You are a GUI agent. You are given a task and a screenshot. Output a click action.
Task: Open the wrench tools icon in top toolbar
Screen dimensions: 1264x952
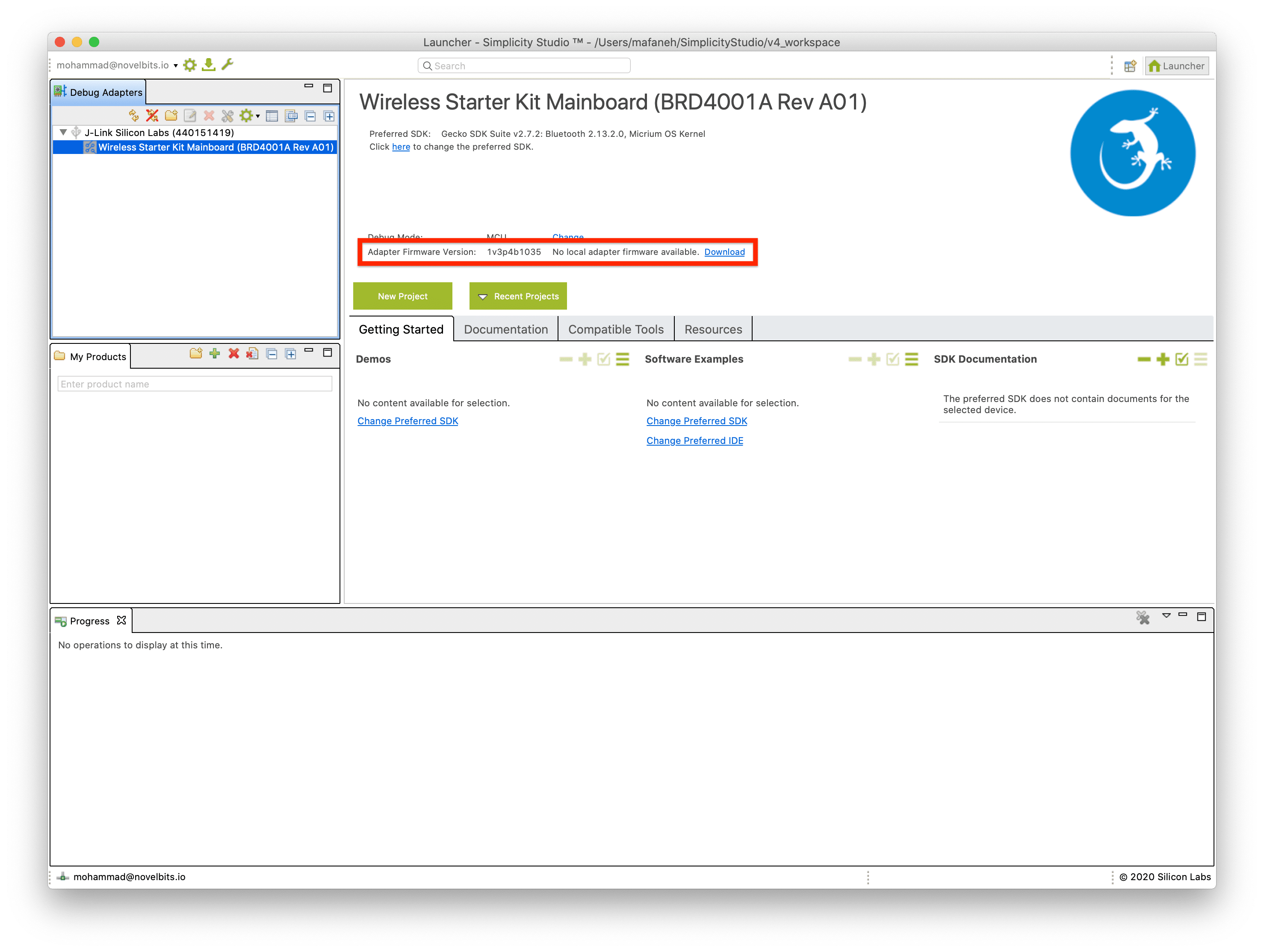pos(227,65)
